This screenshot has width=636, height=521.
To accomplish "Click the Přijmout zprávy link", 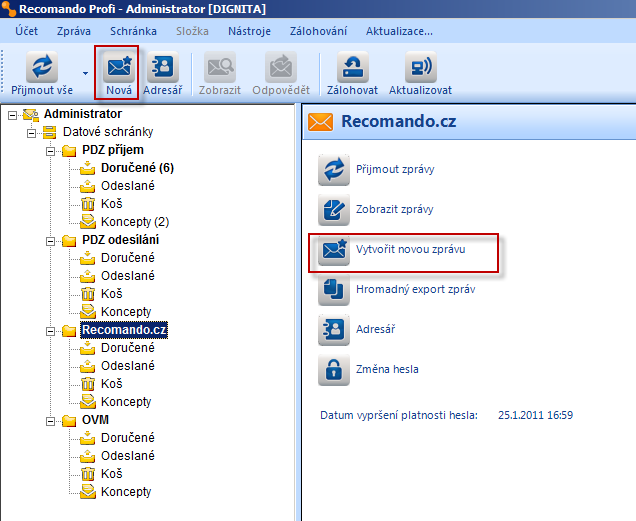I will coord(395,169).
